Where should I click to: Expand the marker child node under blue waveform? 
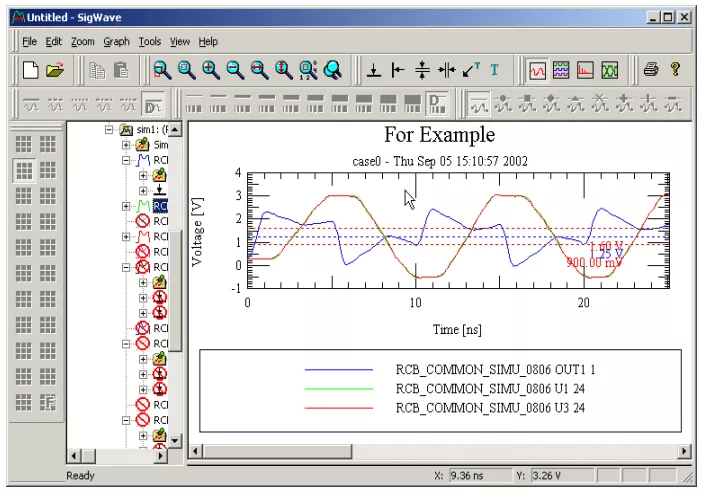[143, 191]
